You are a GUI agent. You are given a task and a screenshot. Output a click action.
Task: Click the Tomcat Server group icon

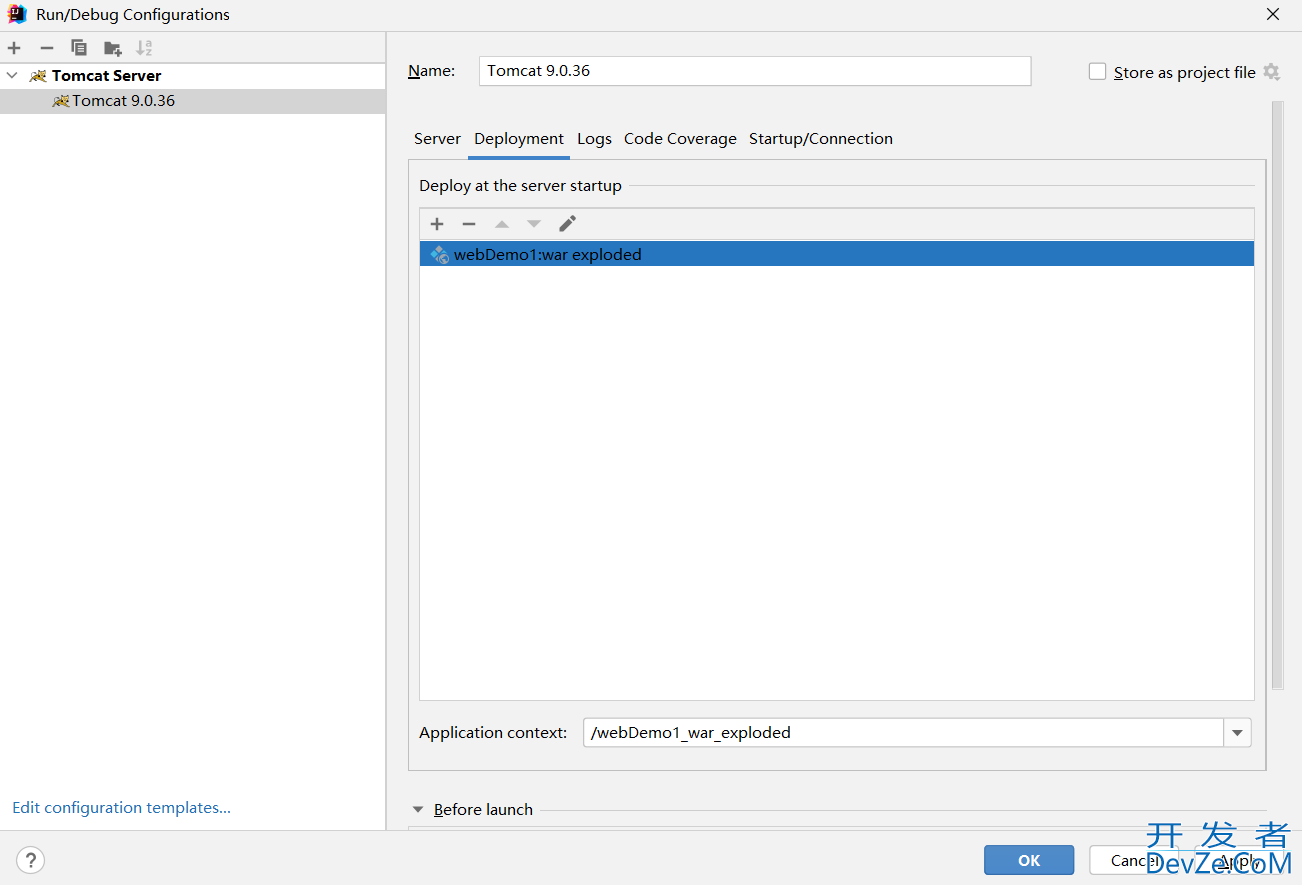[x=38, y=76]
